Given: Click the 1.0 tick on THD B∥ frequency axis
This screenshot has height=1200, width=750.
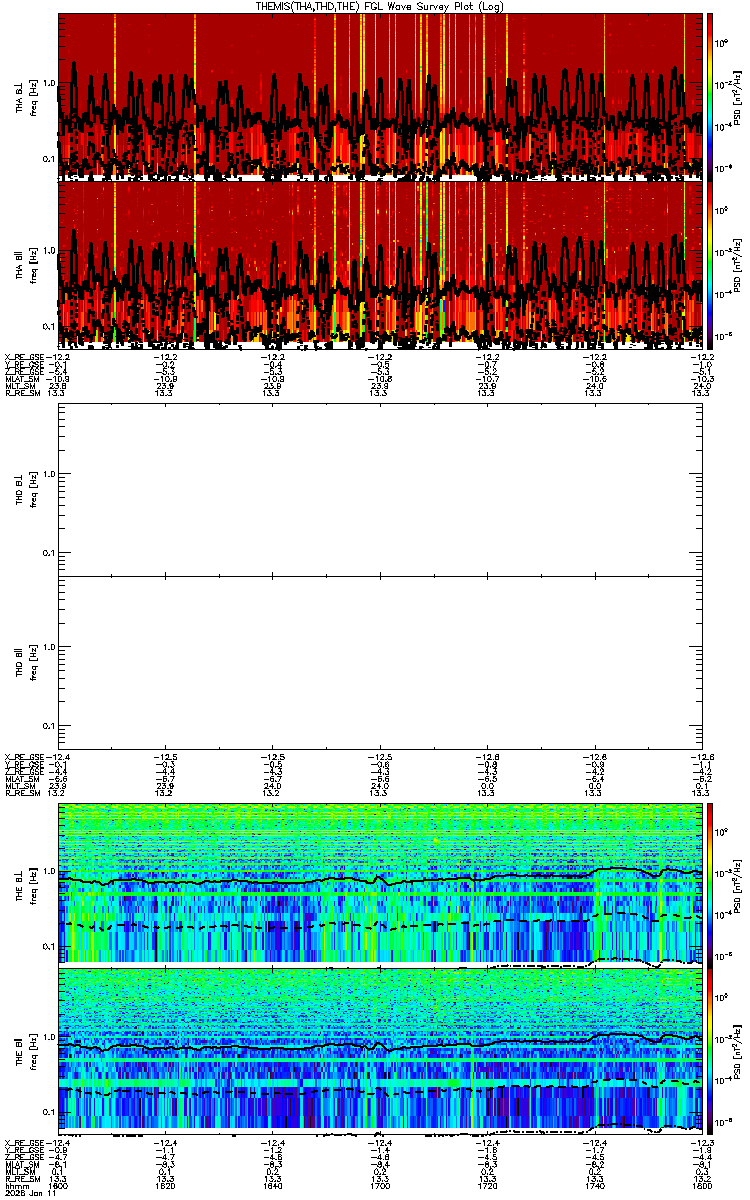Looking at the screenshot, I should click(49, 647).
